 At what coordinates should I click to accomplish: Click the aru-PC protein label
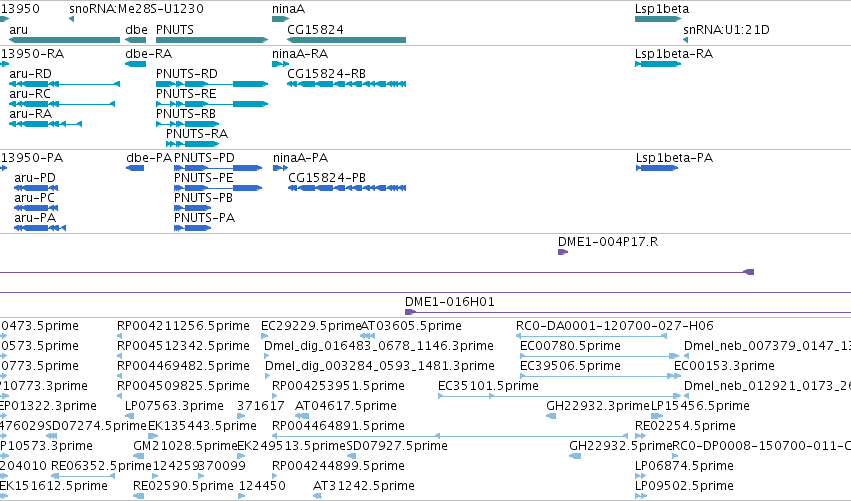click(35, 198)
